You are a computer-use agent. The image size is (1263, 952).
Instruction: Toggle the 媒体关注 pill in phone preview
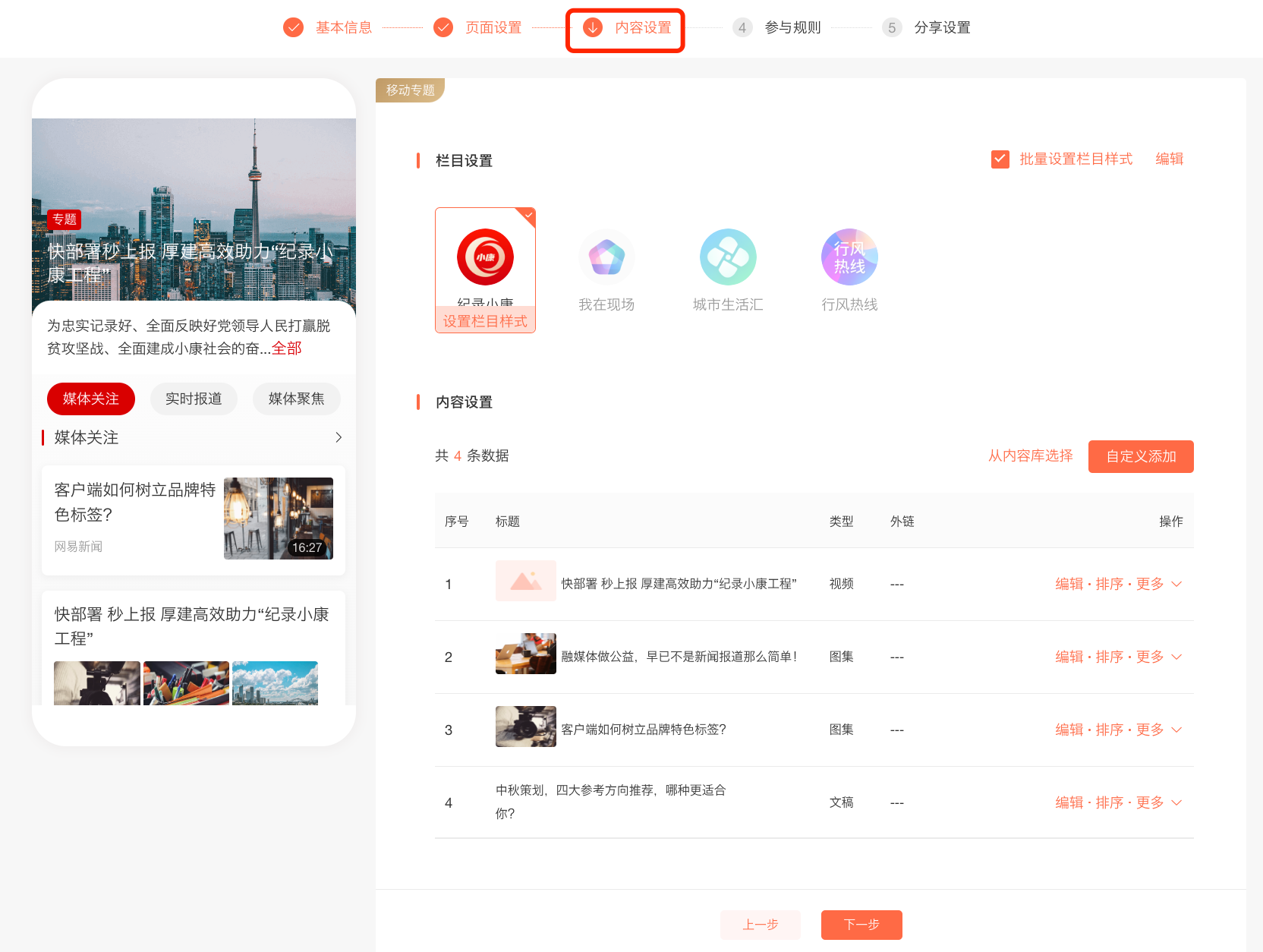(x=91, y=399)
